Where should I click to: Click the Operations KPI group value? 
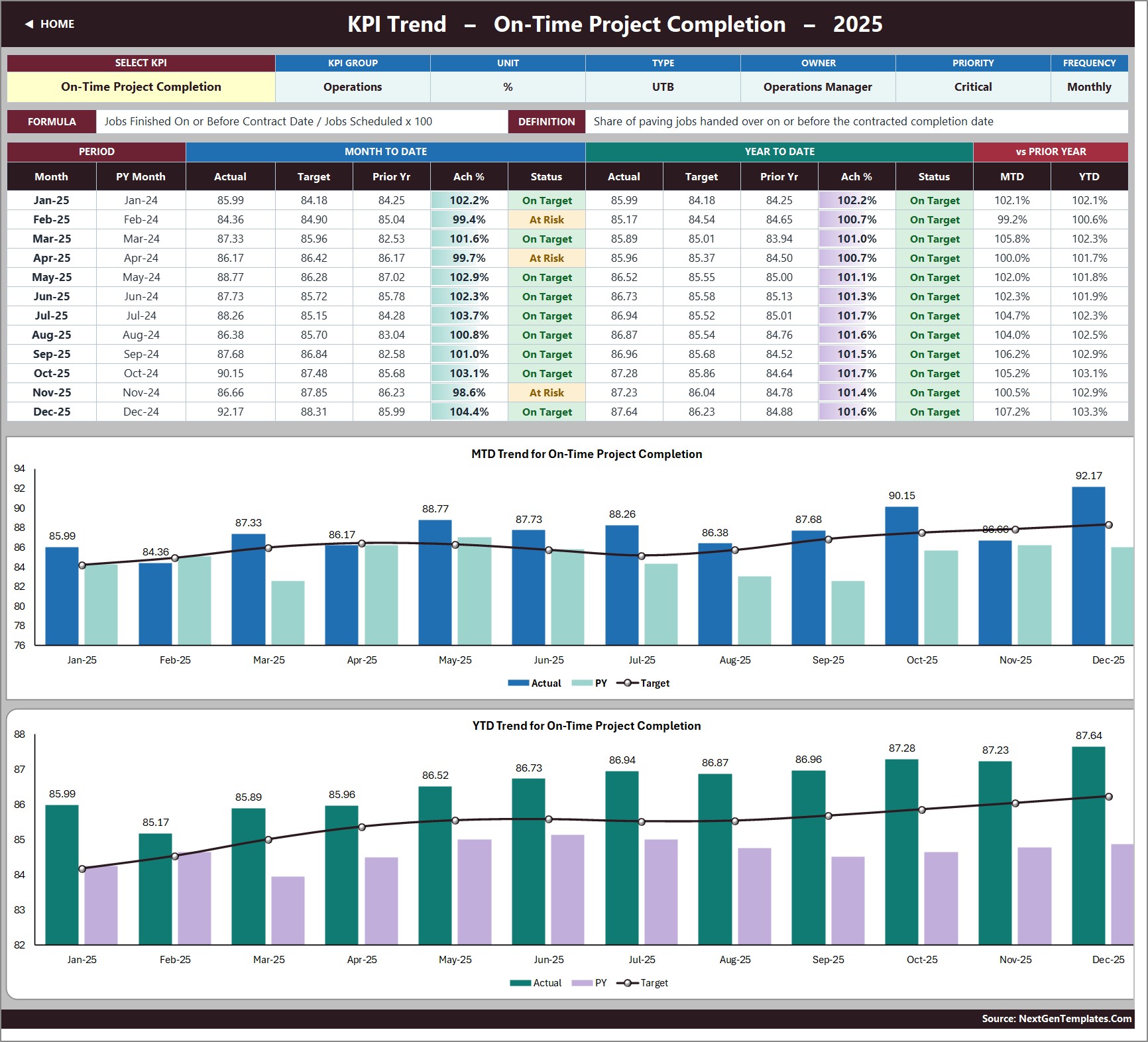(353, 87)
